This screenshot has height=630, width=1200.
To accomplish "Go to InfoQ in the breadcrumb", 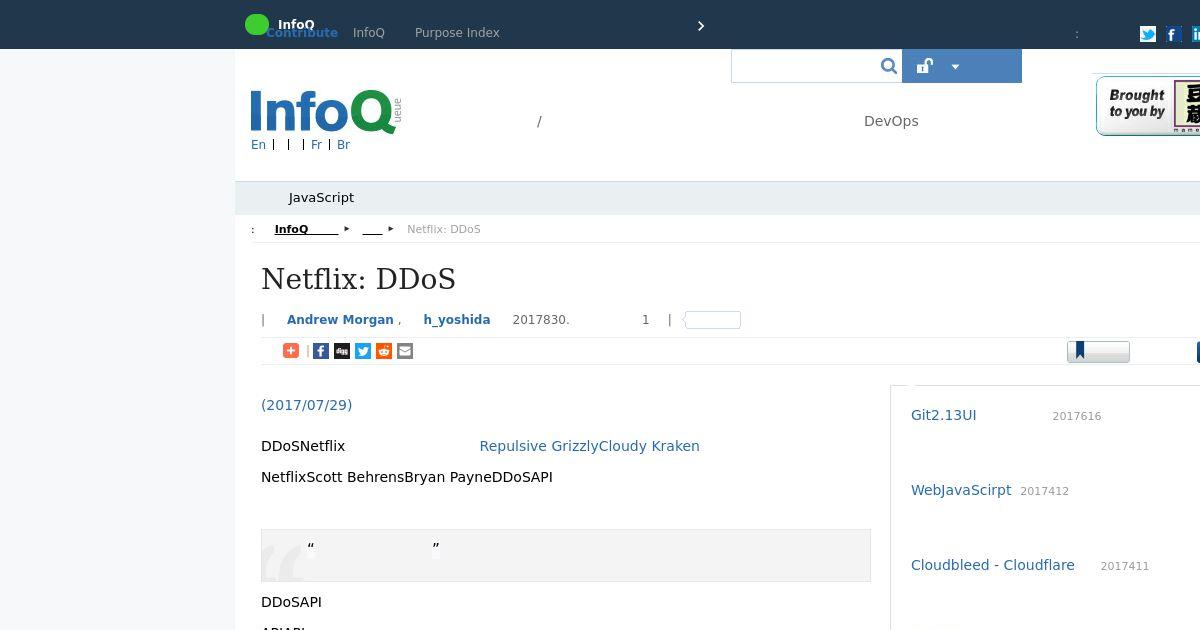I will click(x=306, y=229).
